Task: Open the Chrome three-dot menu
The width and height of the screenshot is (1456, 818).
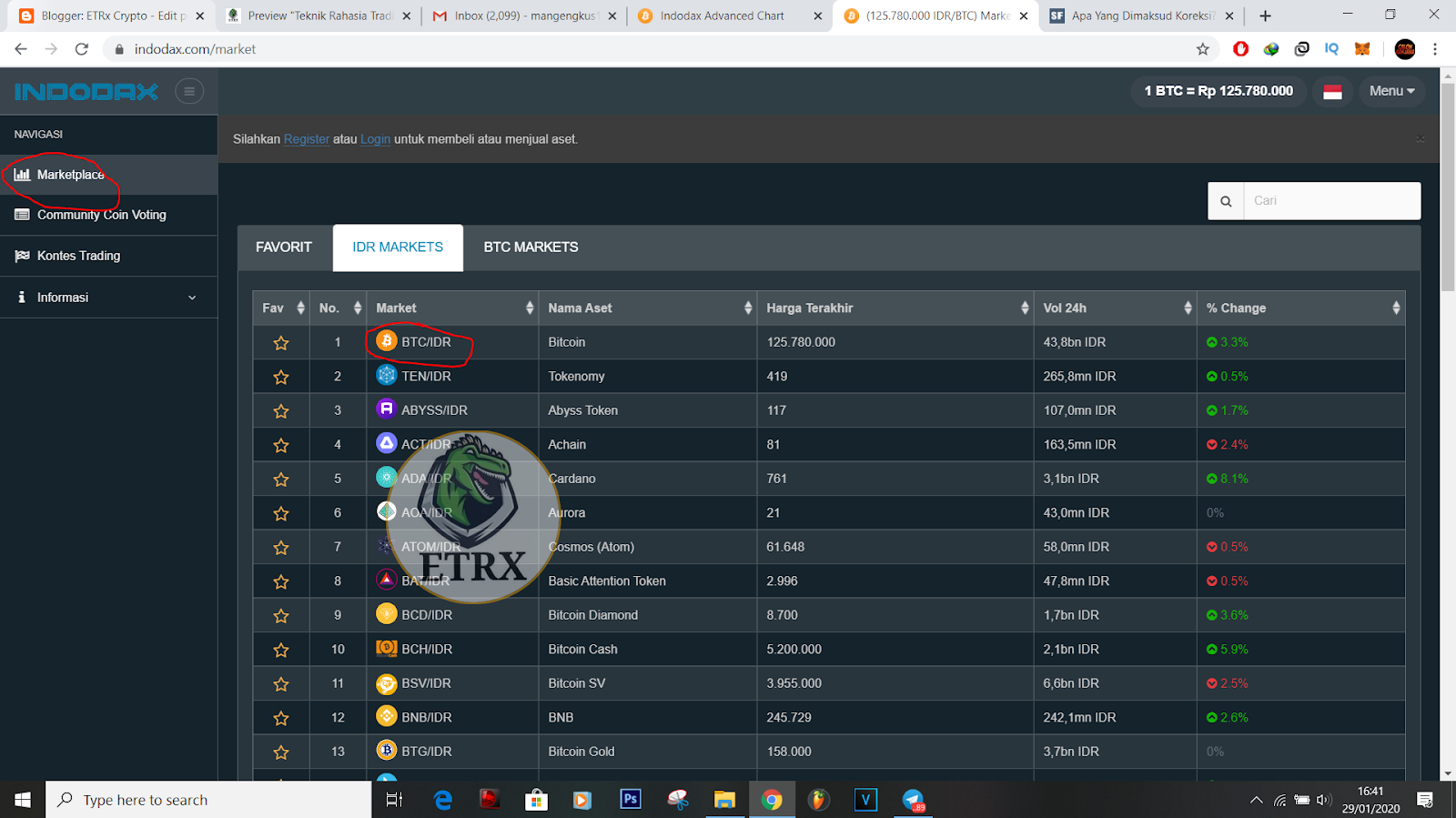Action: pyautogui.click(x=1435, y=49)
